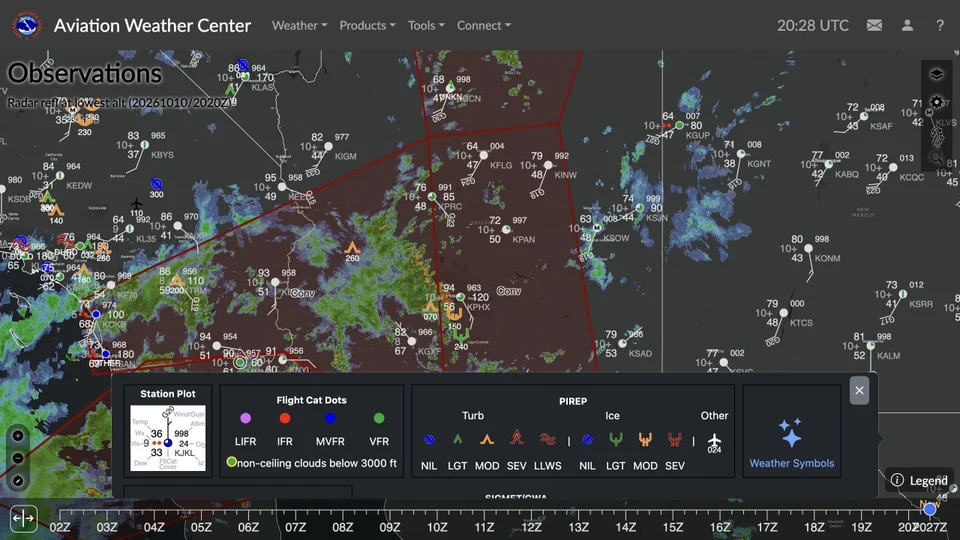The image size is (960, 540).
Task: Jump timeline to 15Z
Action: click(672, 527)
